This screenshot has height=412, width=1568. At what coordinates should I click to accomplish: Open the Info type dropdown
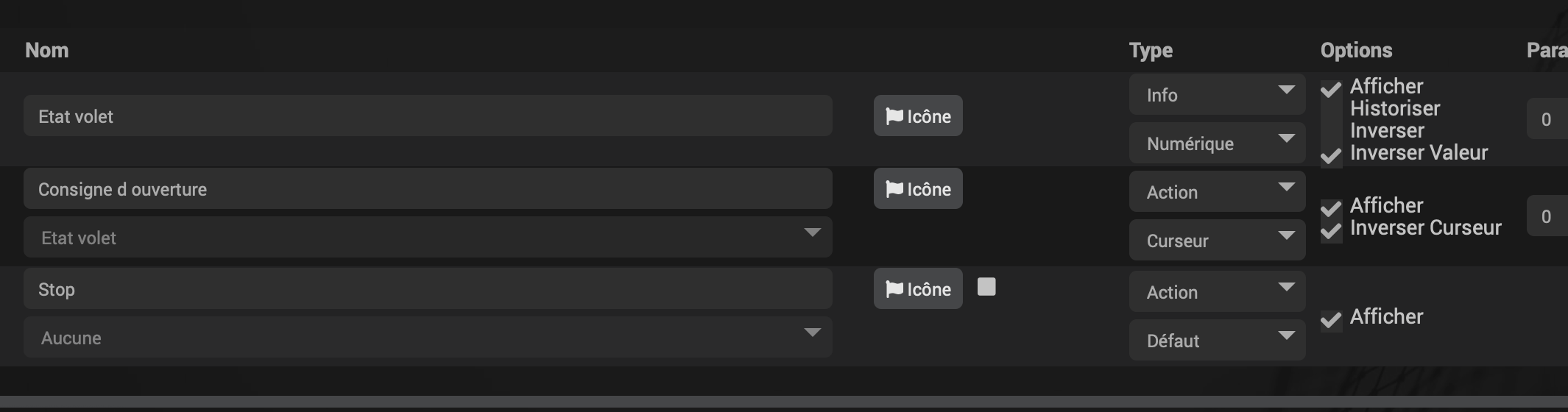1217,94
